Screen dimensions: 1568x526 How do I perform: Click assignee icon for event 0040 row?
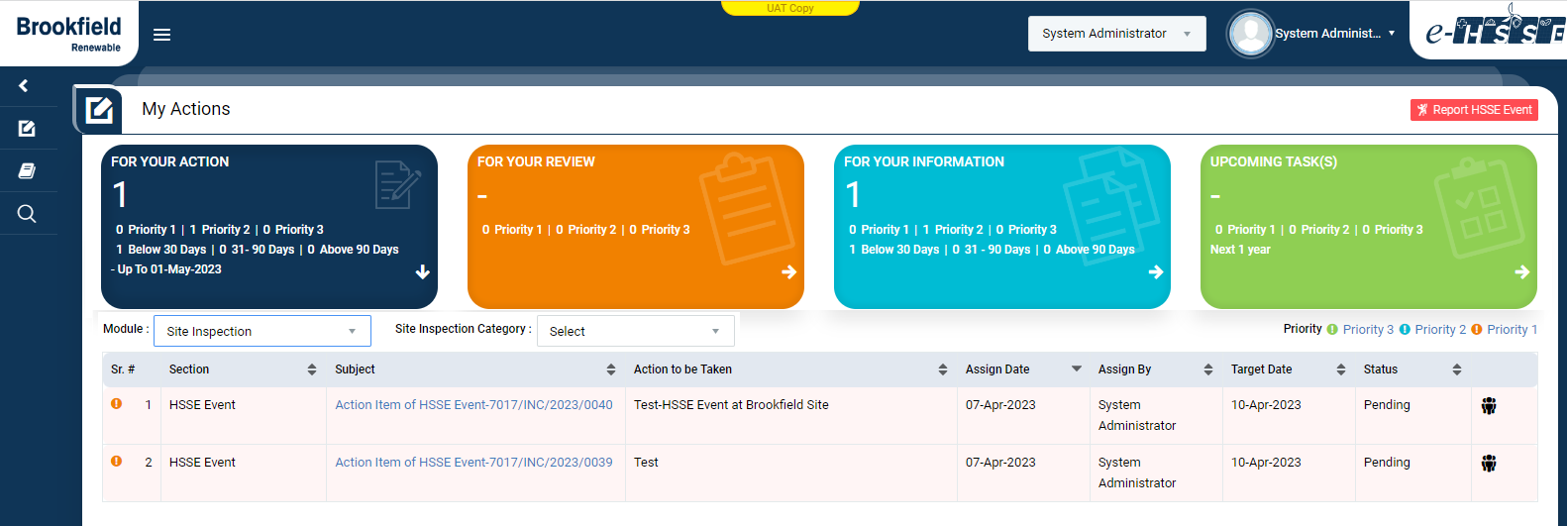pyautogui.click(x=1489, y=406)
